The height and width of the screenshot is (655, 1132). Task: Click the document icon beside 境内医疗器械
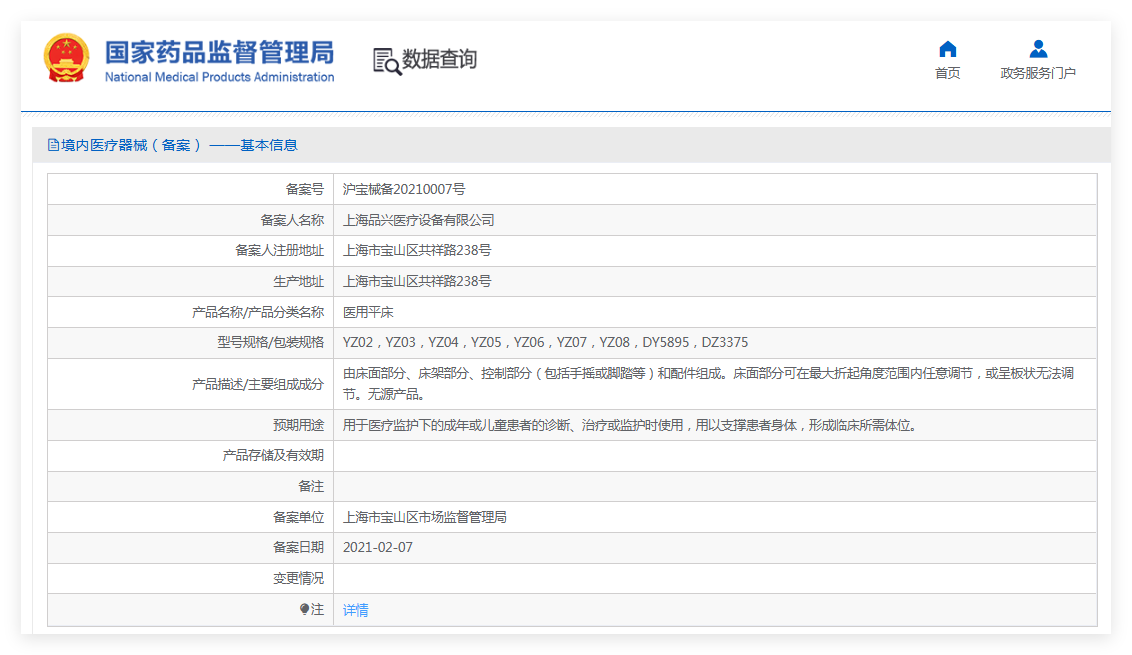pos(53,145)
